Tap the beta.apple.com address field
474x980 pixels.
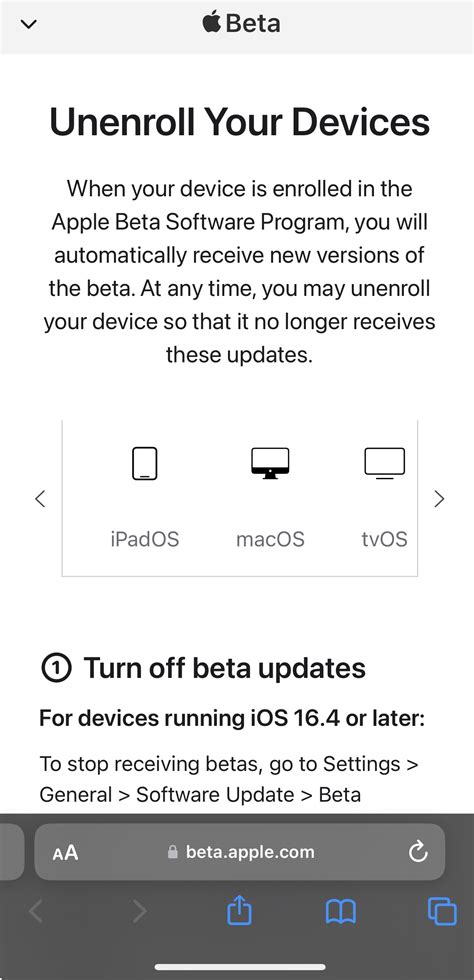point(240,852)
